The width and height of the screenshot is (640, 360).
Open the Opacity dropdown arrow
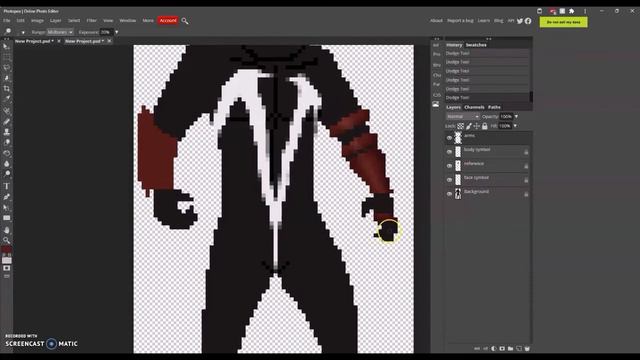(x=516, y=117)
